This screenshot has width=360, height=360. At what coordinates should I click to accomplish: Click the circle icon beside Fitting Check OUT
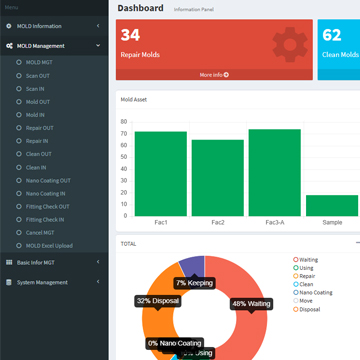[x=19, y=206]
